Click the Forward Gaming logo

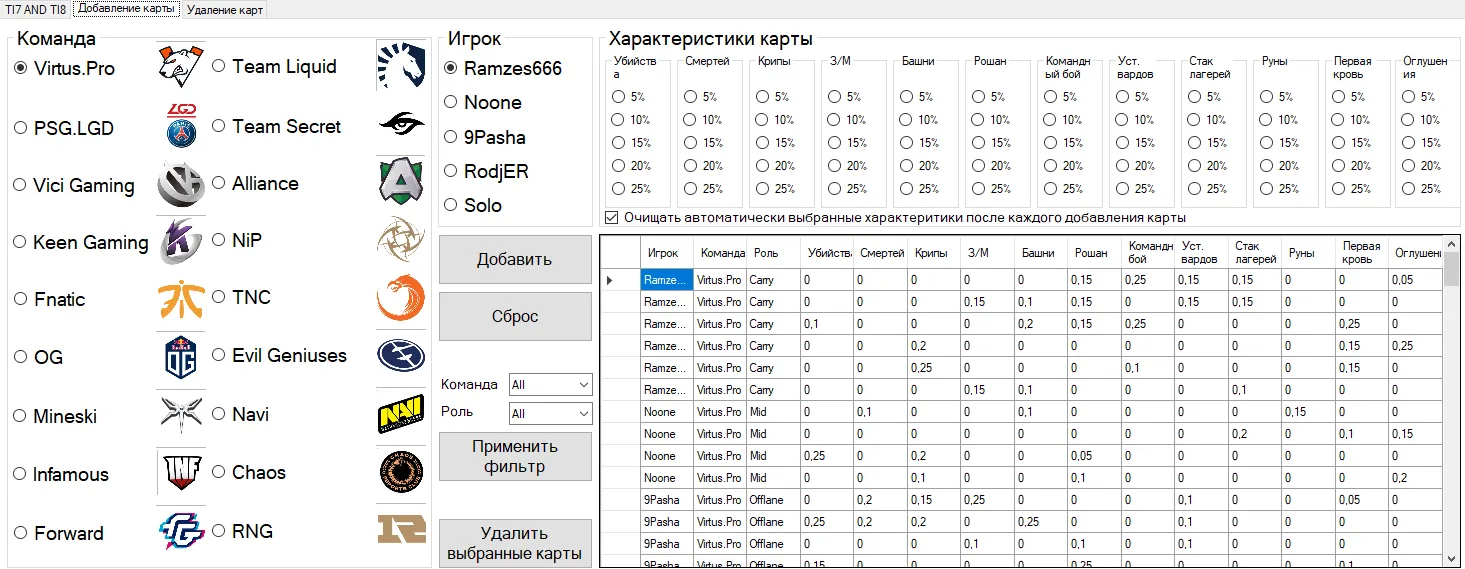point(181,531)
